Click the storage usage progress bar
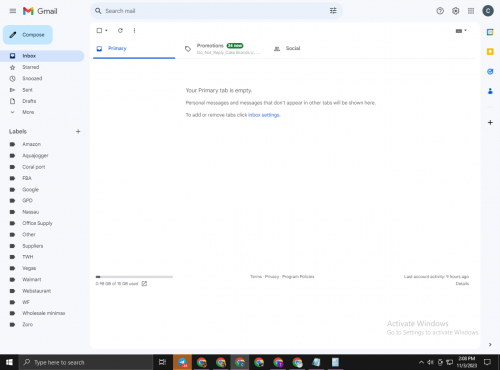This screenshot has width=500, height=370. (134, 277)
